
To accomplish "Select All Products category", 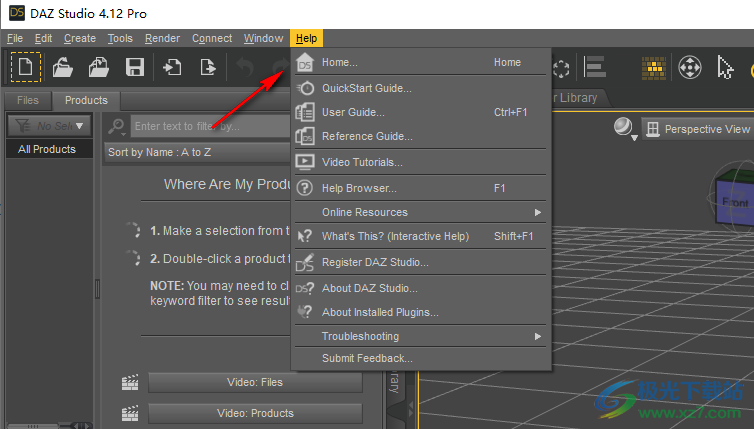I will tap(49, 149).
